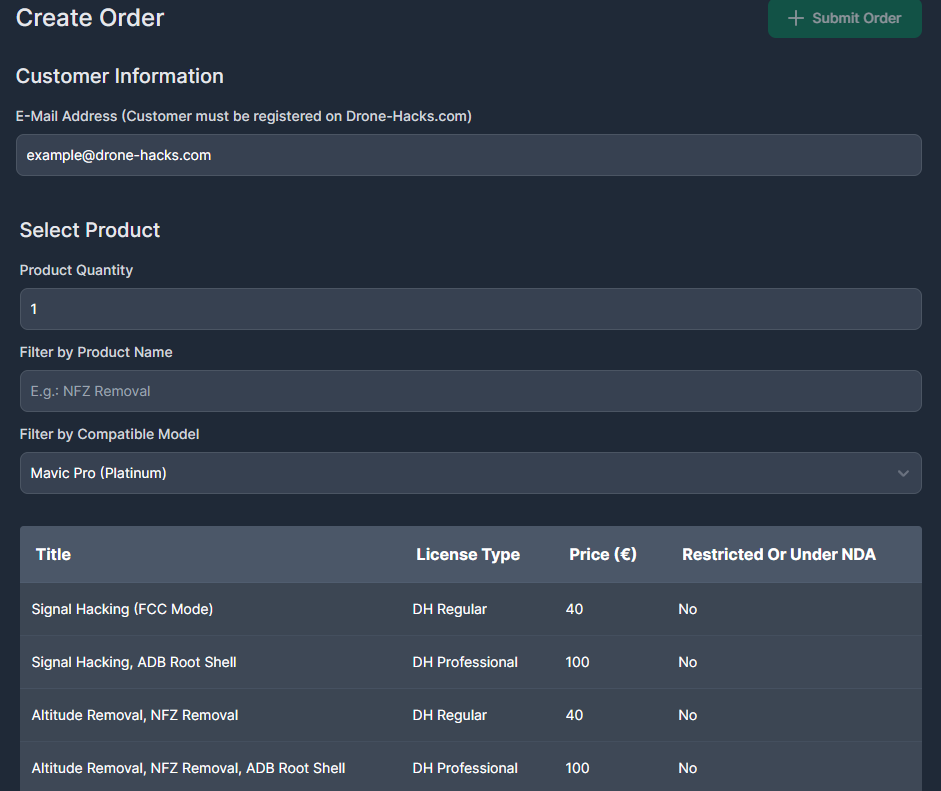The width and height of the screenshot is (941, 791).
Task: Click the Product Quantity field
Action: [470, 309]
